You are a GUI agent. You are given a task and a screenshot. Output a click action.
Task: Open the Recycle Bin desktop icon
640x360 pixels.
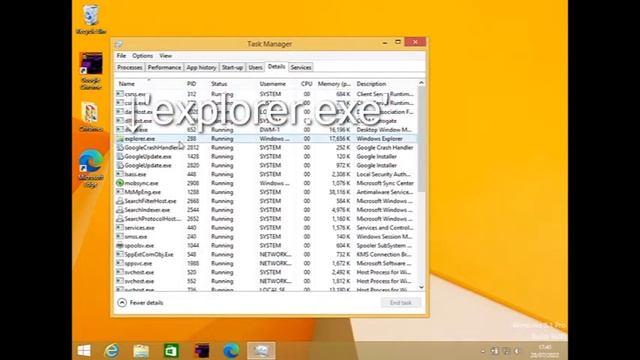(x=91, y=19)
